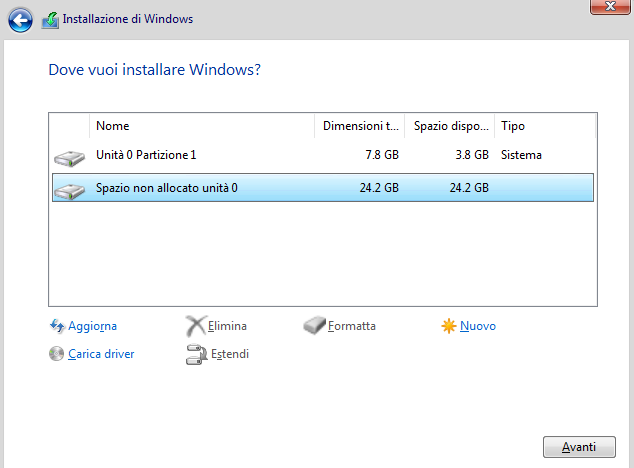The image size is (634, 468).
Task: Click the drive icon for Unità 0 Partizione 1
Action: 70,158
